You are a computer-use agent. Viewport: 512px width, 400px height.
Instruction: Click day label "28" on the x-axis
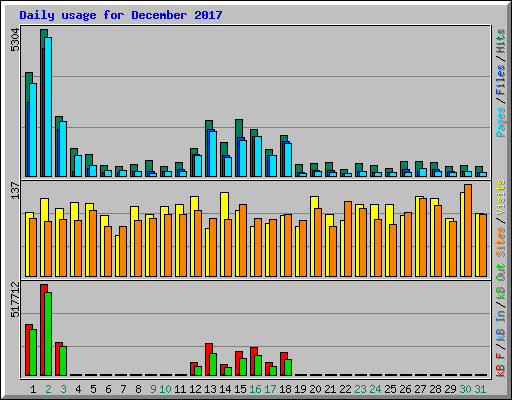point(435,389)
